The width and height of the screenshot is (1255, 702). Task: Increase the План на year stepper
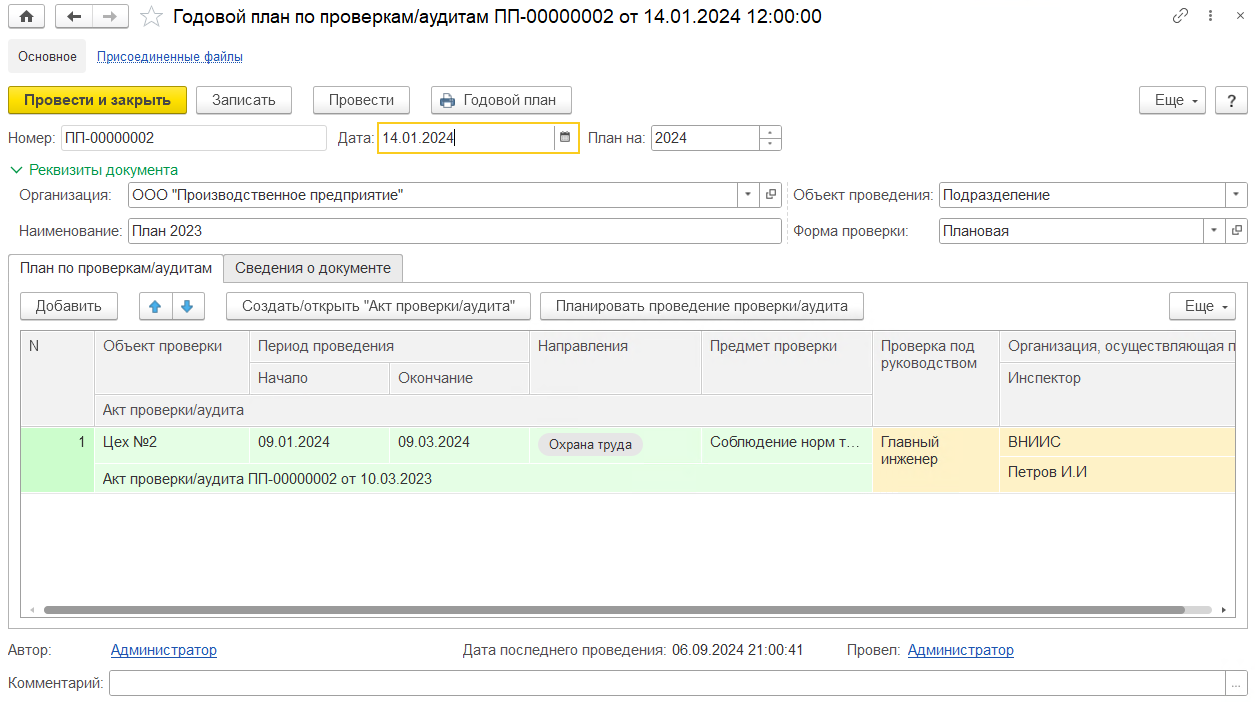point(770,132)
